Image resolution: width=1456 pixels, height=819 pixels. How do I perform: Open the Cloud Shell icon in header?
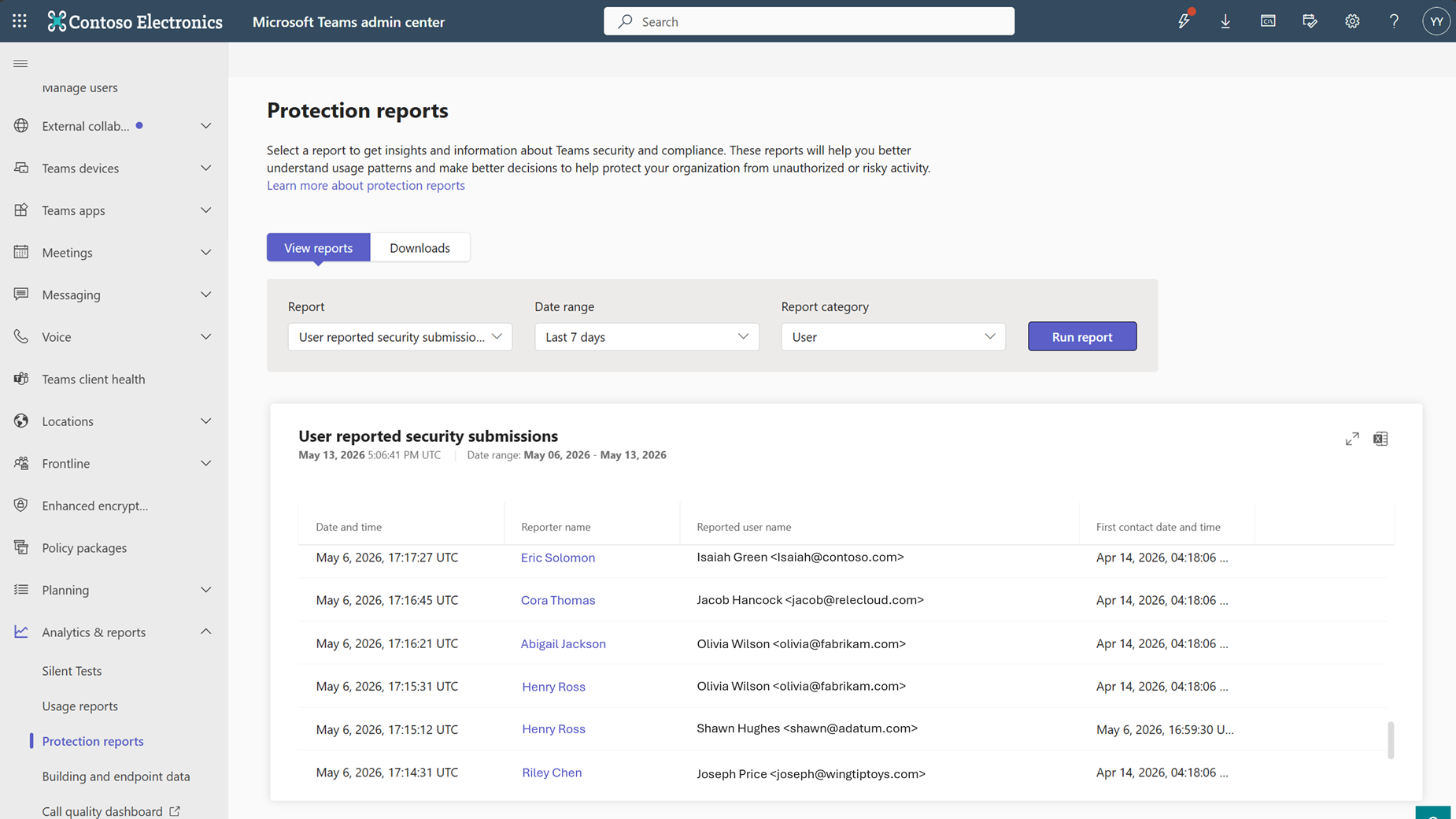(1268, 21)
